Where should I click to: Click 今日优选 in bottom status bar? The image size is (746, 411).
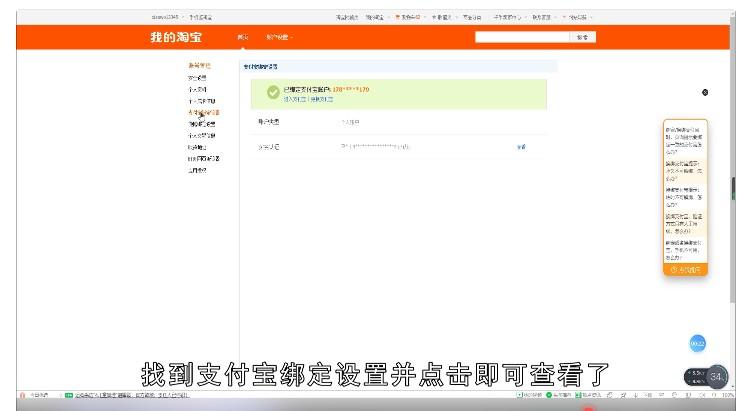(x=39, y=395)
